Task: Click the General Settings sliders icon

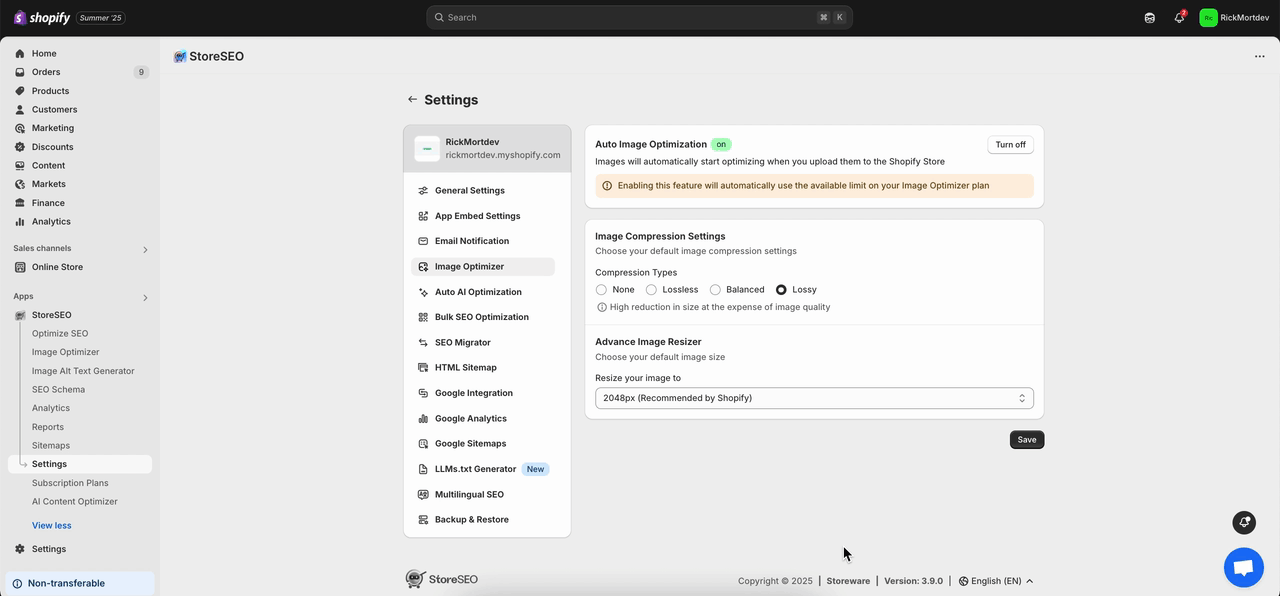Action: coord(424,191)
